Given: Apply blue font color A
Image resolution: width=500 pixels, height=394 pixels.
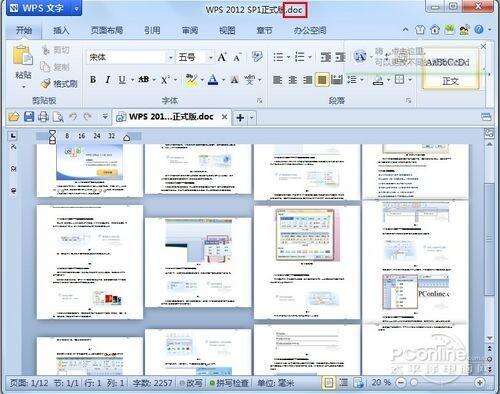Looking at the screenshot, I should pyautogui.click(x=213, y=80).
